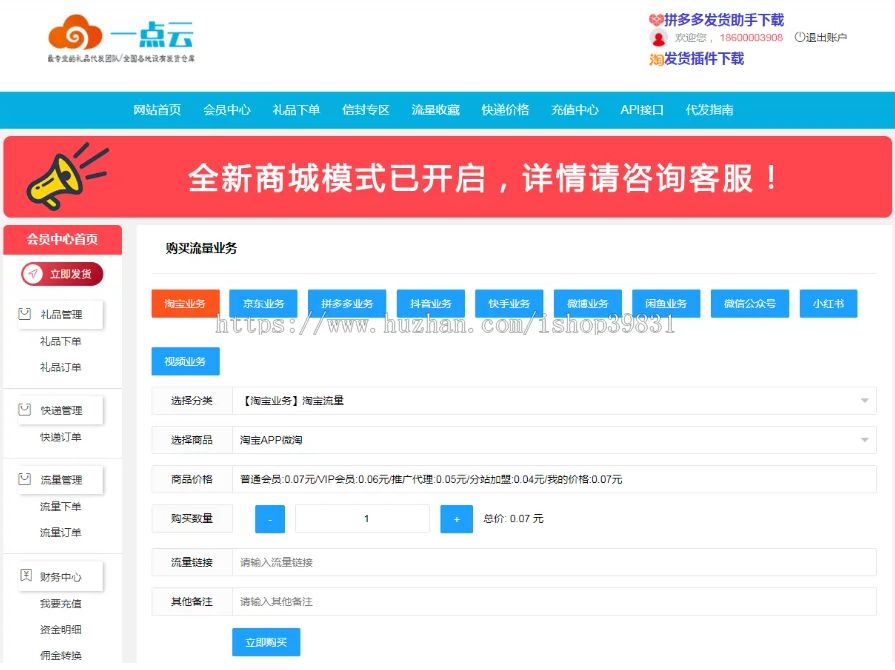Click the icon next to 流量管理

[x=25, y=479]
